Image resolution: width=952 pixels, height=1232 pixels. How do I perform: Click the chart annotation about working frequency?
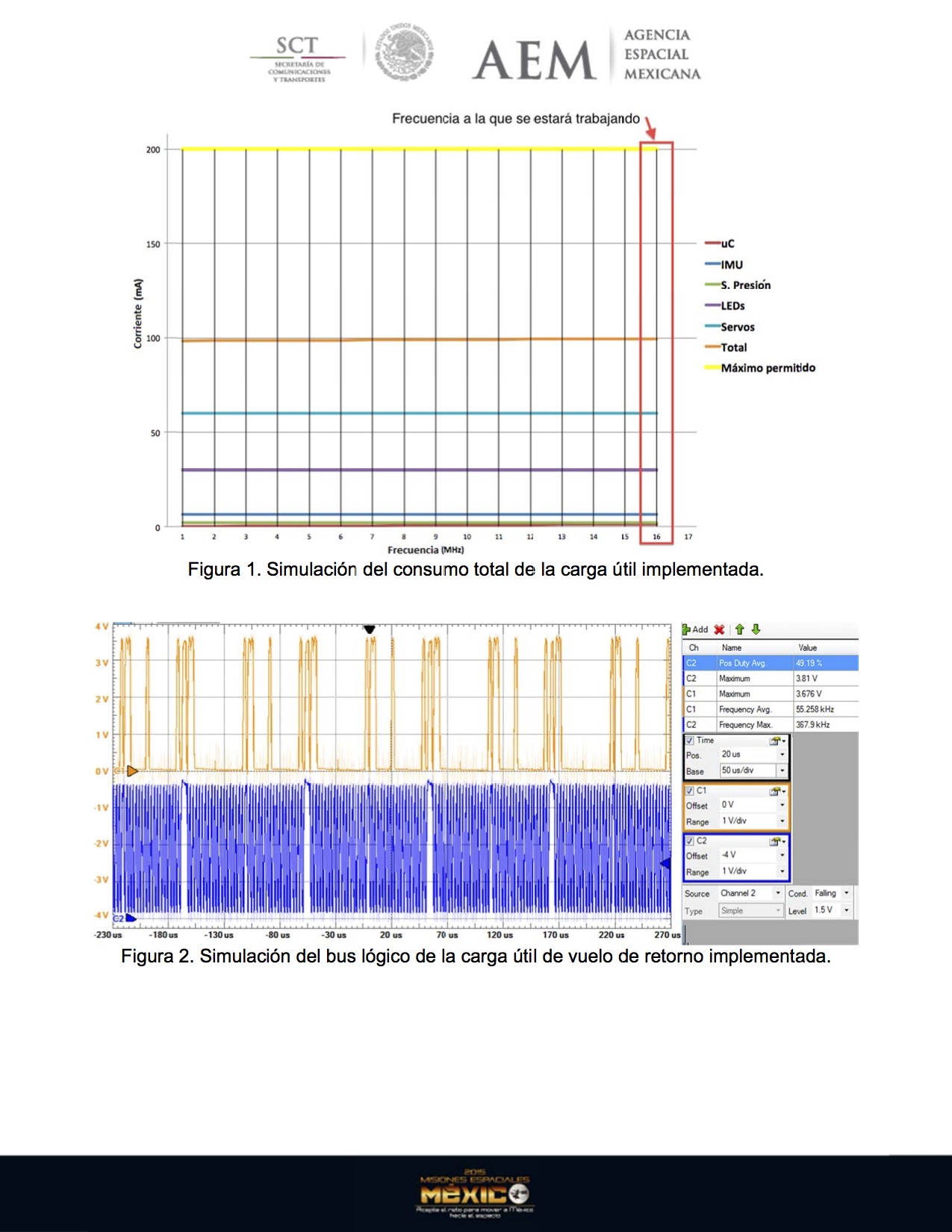pyautogui.click(x=516, y=119)
